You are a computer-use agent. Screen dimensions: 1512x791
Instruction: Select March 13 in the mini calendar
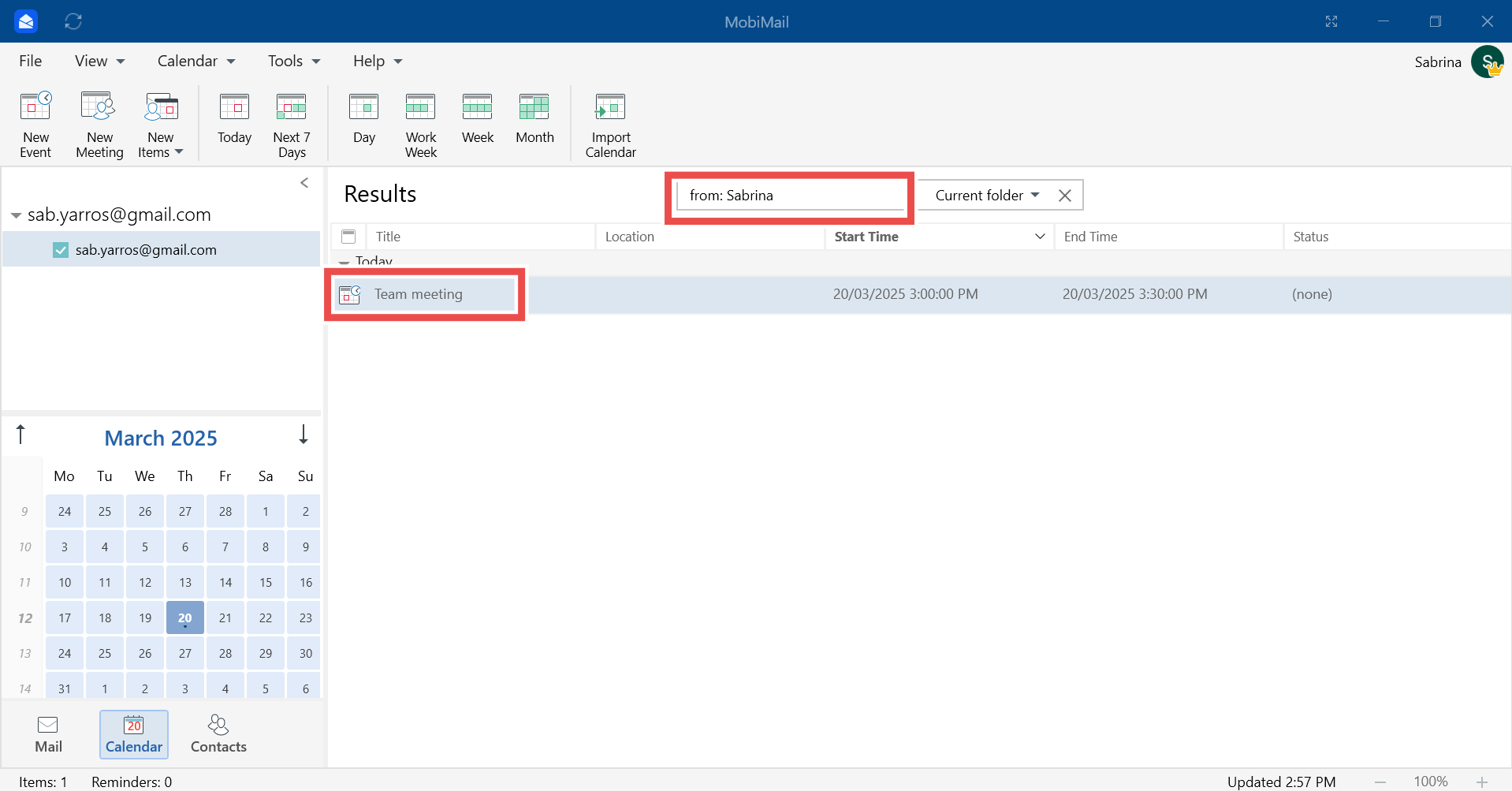185,583
